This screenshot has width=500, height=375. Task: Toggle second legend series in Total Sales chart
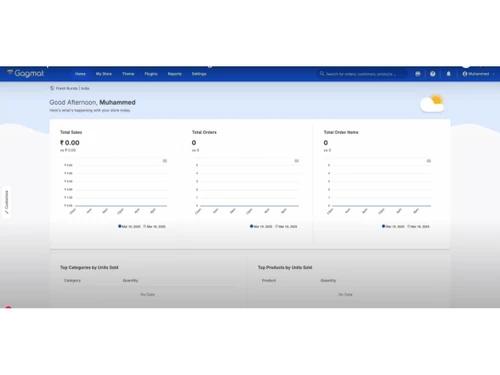tap(154, 226)
